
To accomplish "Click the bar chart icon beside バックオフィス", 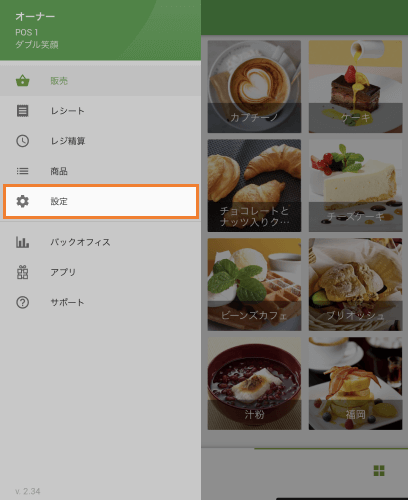I will (23, 242).
